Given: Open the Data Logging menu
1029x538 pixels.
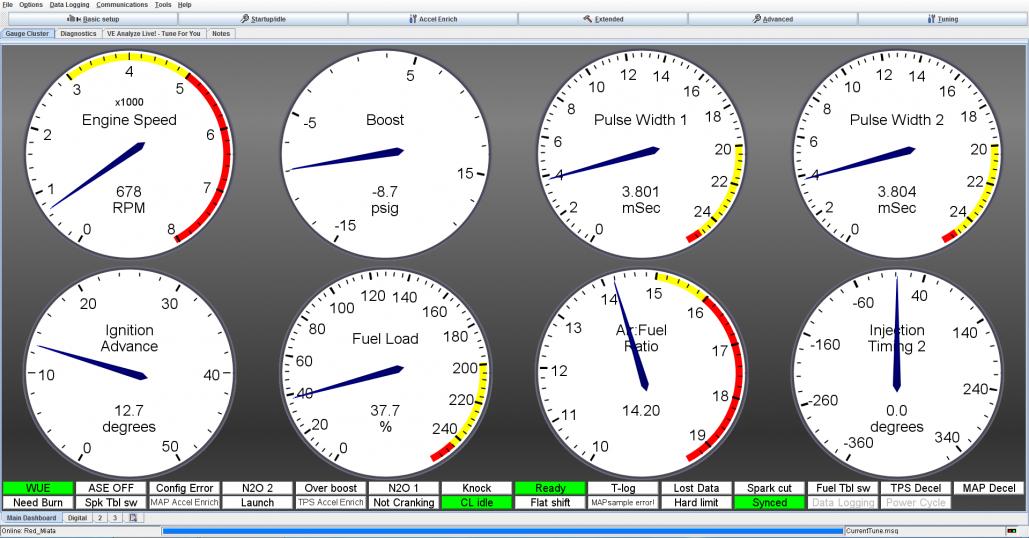Looking at the screenshot, I should 70,5.
